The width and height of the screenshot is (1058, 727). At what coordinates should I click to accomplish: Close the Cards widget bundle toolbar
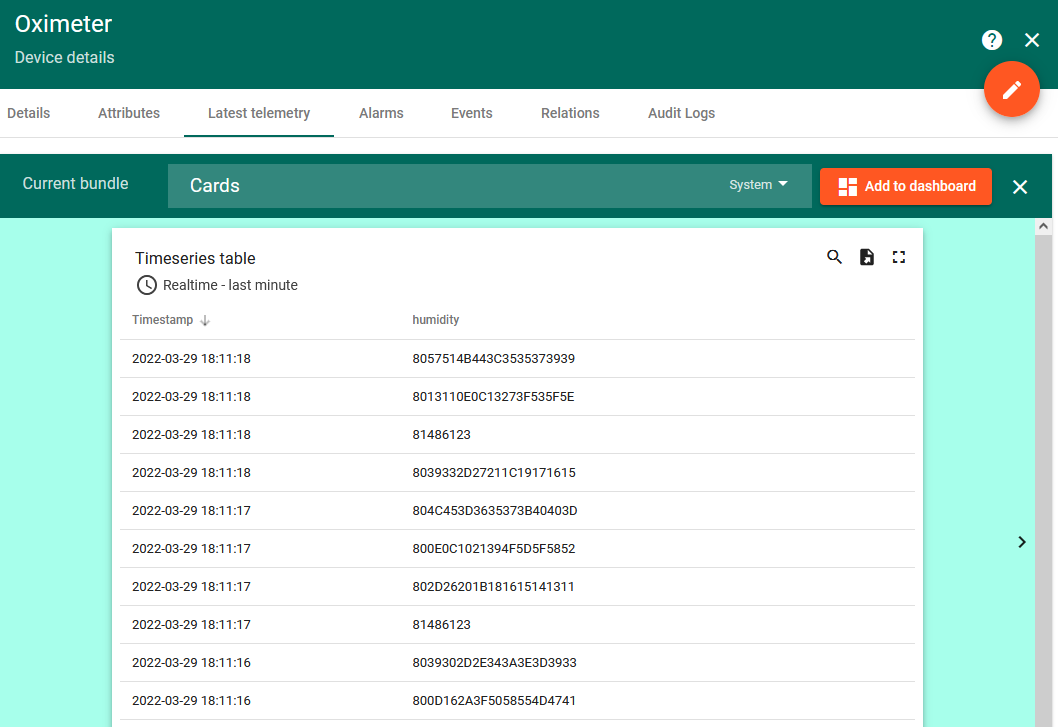1019,186
